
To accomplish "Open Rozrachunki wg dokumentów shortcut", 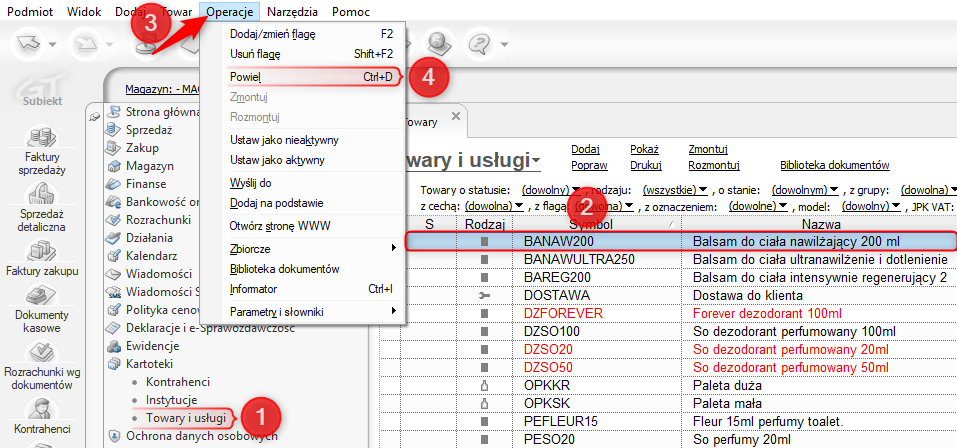I will pos(42,353).
